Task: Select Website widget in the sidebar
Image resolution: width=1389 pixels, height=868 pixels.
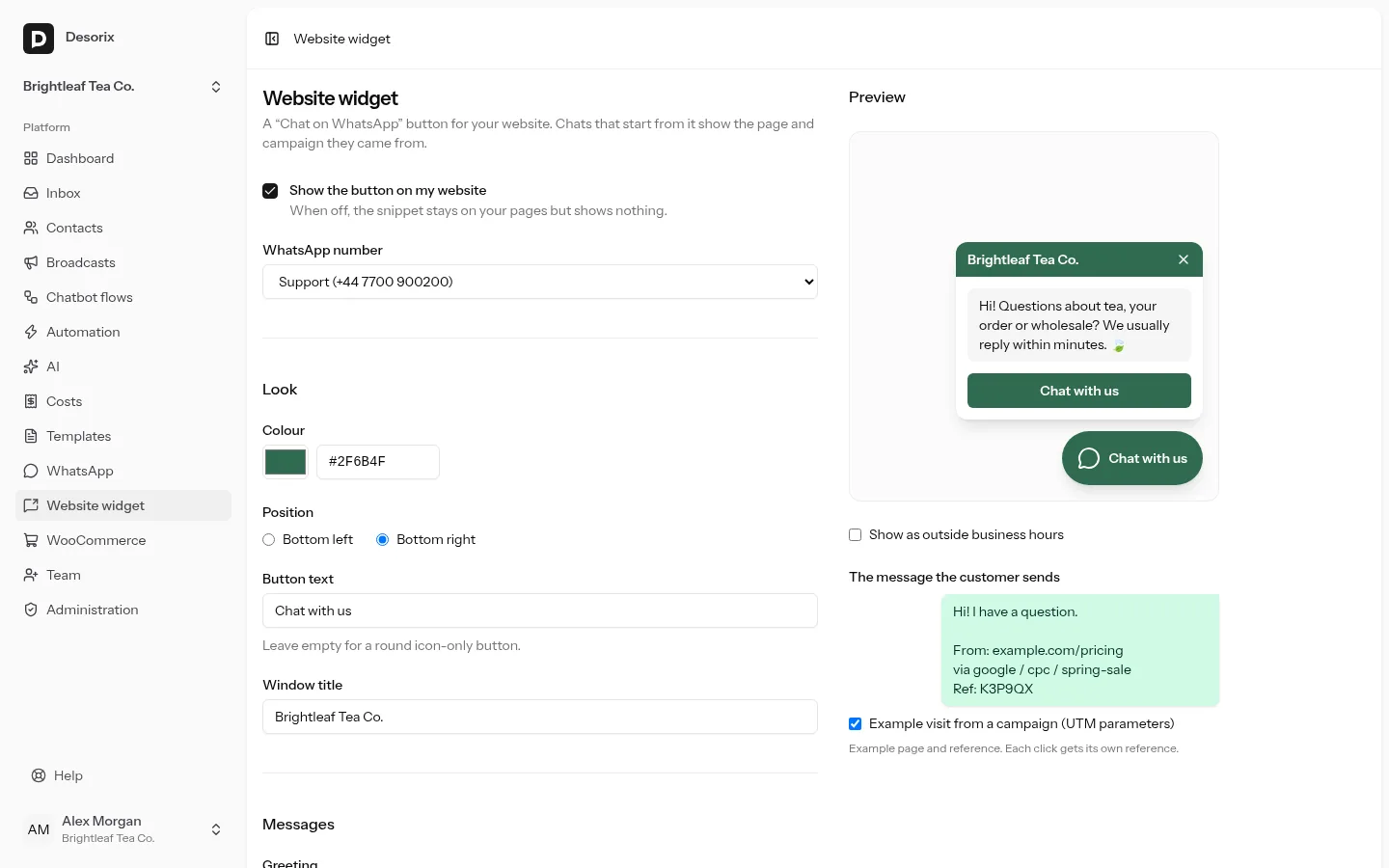Action: 123,505
